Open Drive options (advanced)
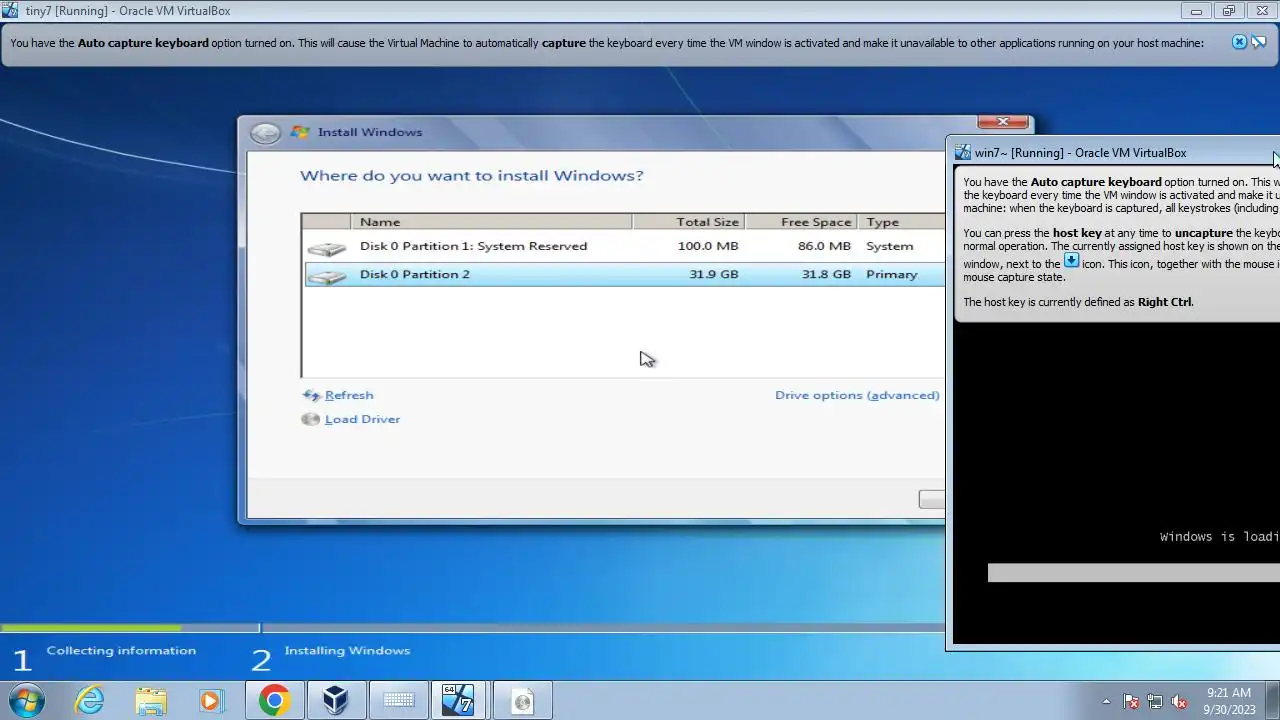 (857, 395)
